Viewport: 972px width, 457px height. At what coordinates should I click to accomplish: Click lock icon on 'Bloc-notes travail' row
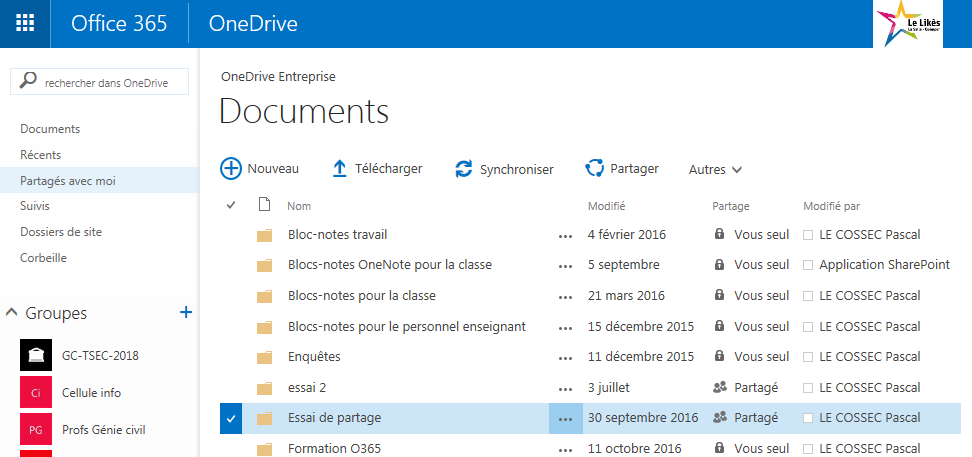pos(719,234)
